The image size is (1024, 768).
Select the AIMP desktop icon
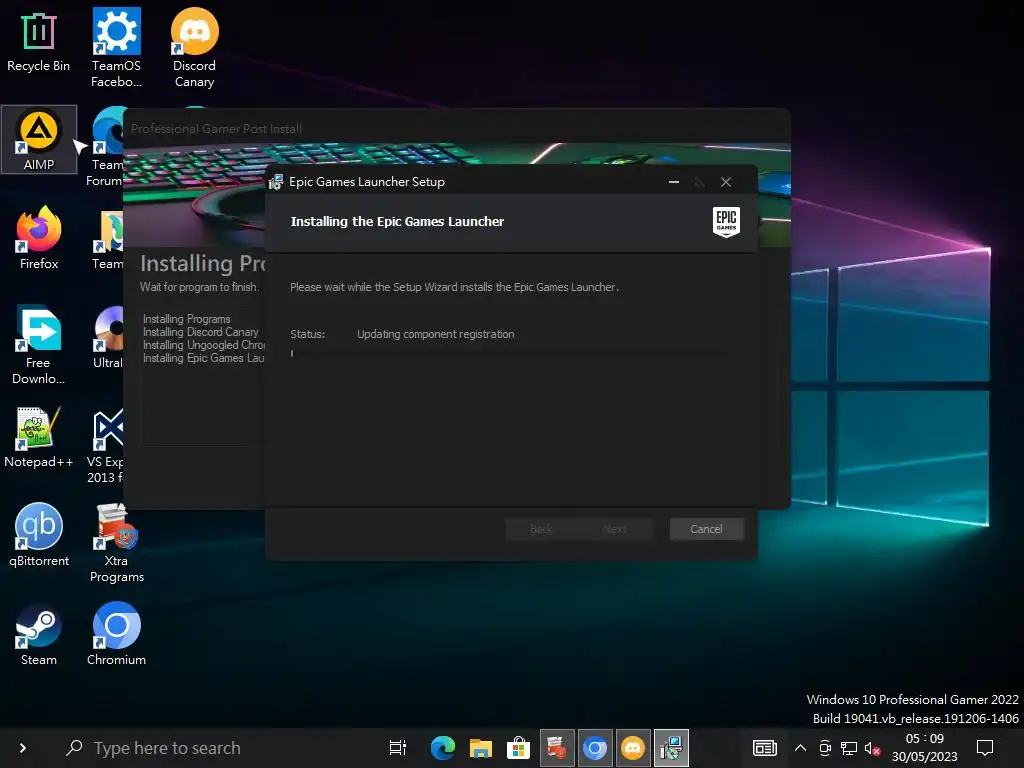tap(39, 140)
